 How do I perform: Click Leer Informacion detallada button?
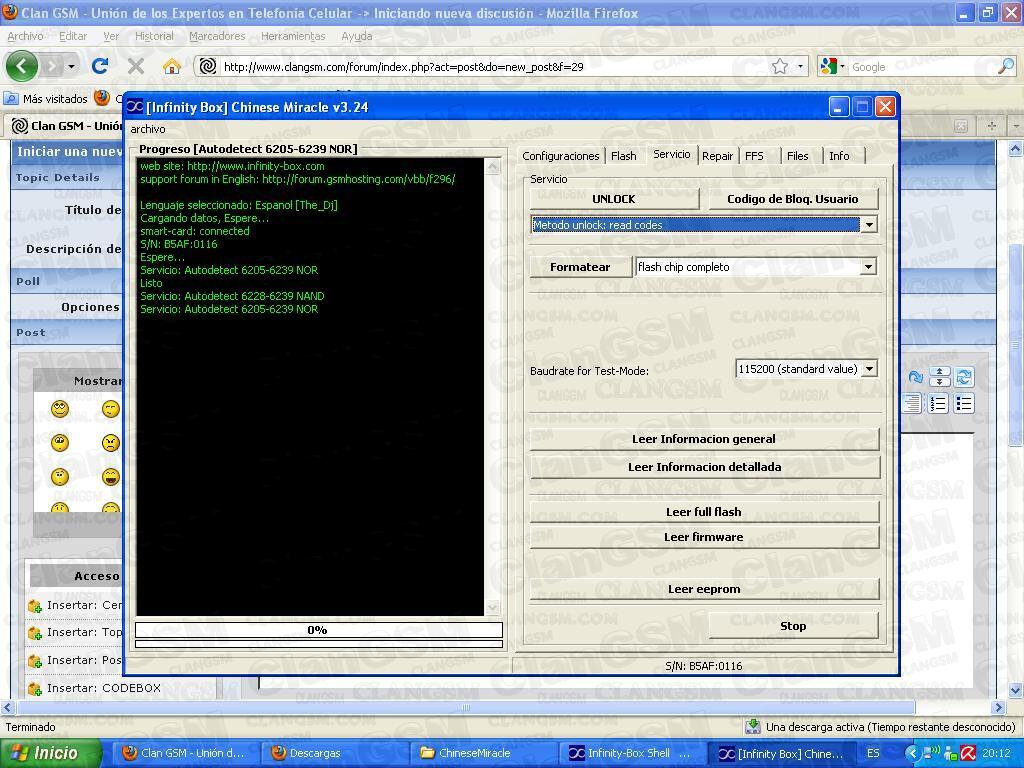pos(704,467)
